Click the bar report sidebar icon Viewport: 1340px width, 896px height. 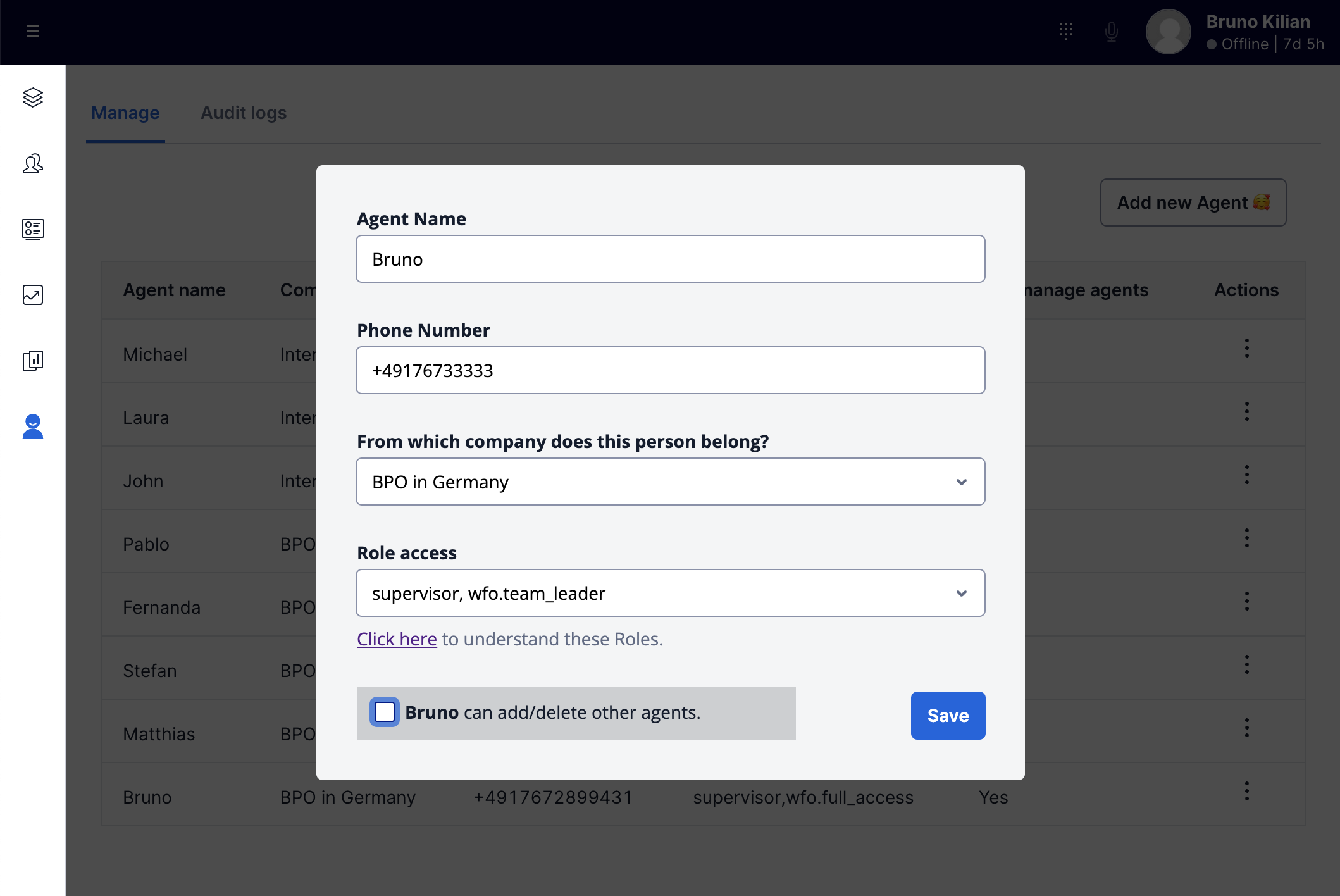33,361
